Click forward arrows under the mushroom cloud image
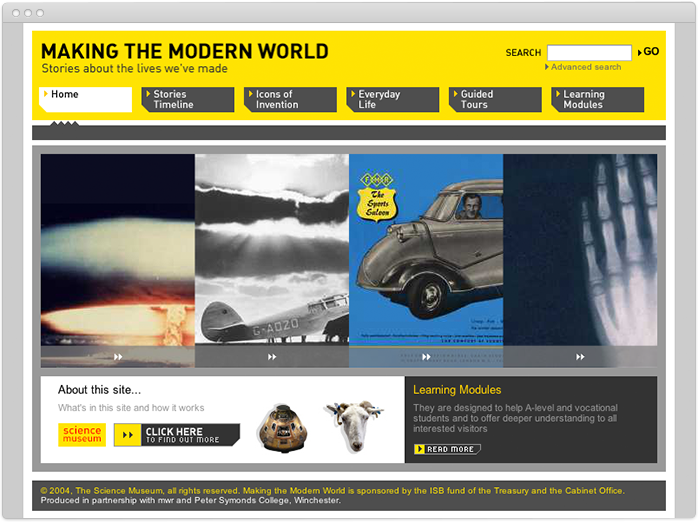 (118, 357)
